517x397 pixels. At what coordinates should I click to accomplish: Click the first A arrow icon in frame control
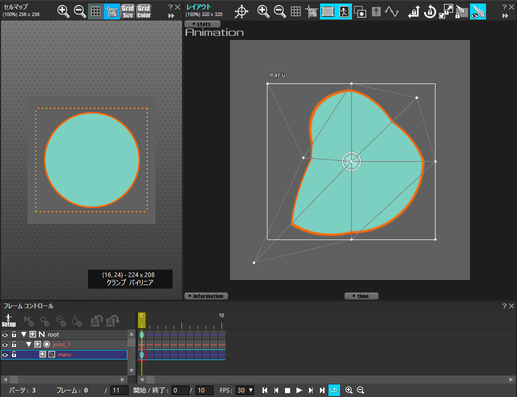coord(97,321)
